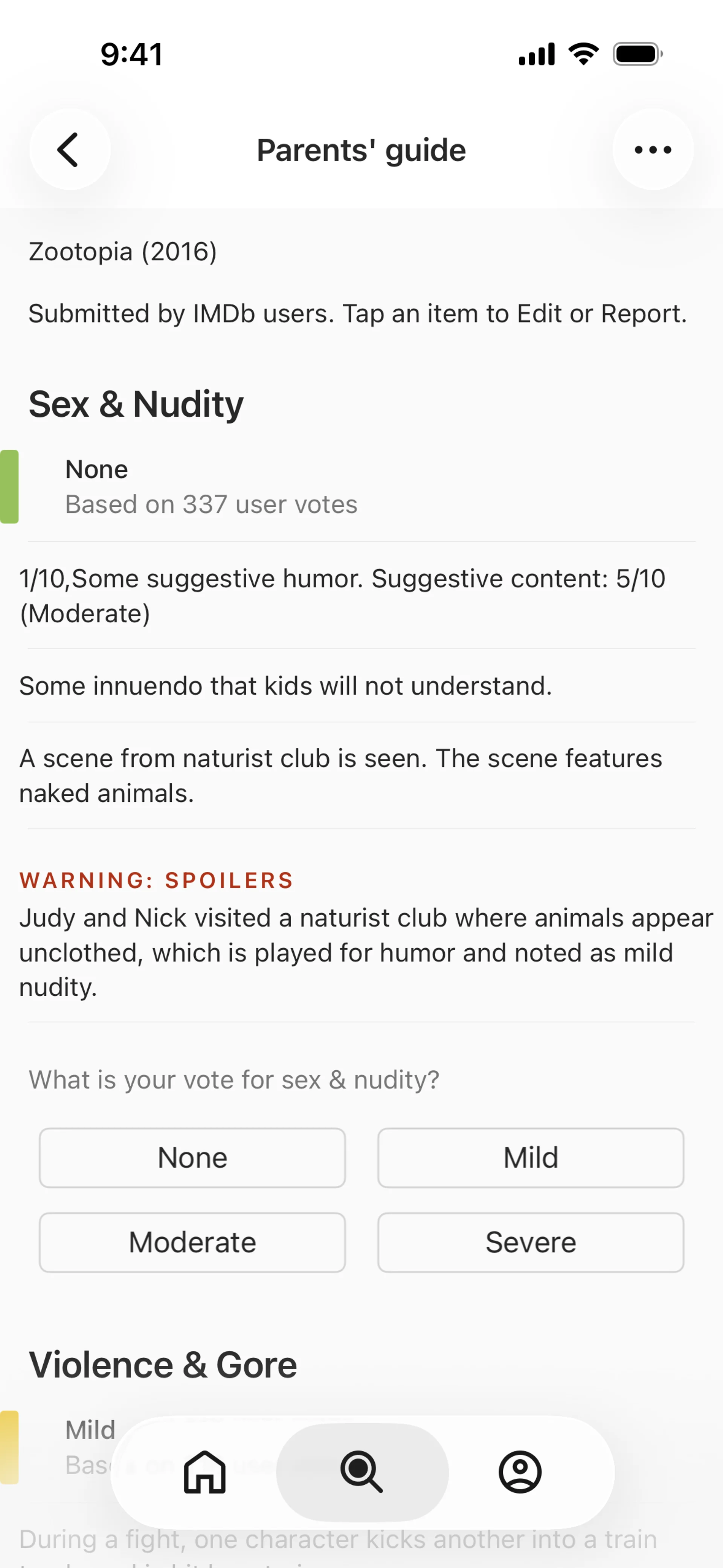Tap the Zootopia (2016) title
The image size is (723, 1568).
(x=123, y=251)
